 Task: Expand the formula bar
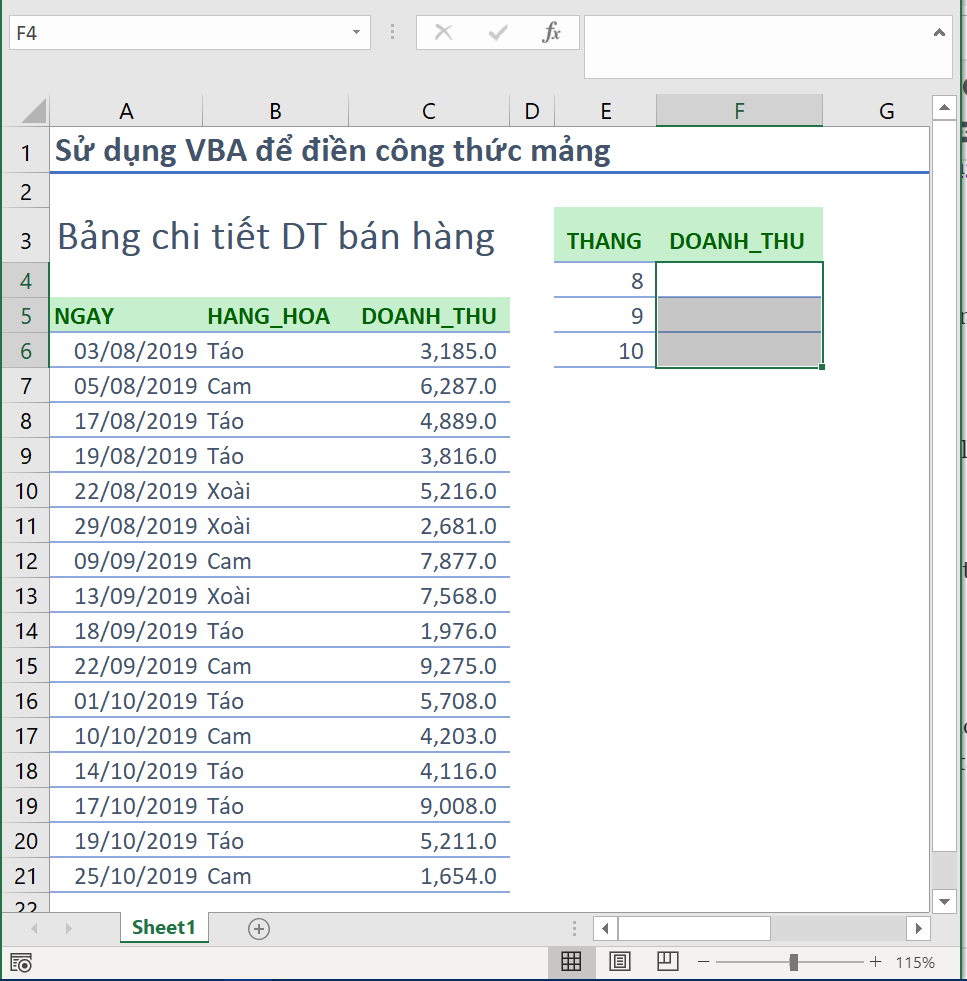(x=939, y=33)
